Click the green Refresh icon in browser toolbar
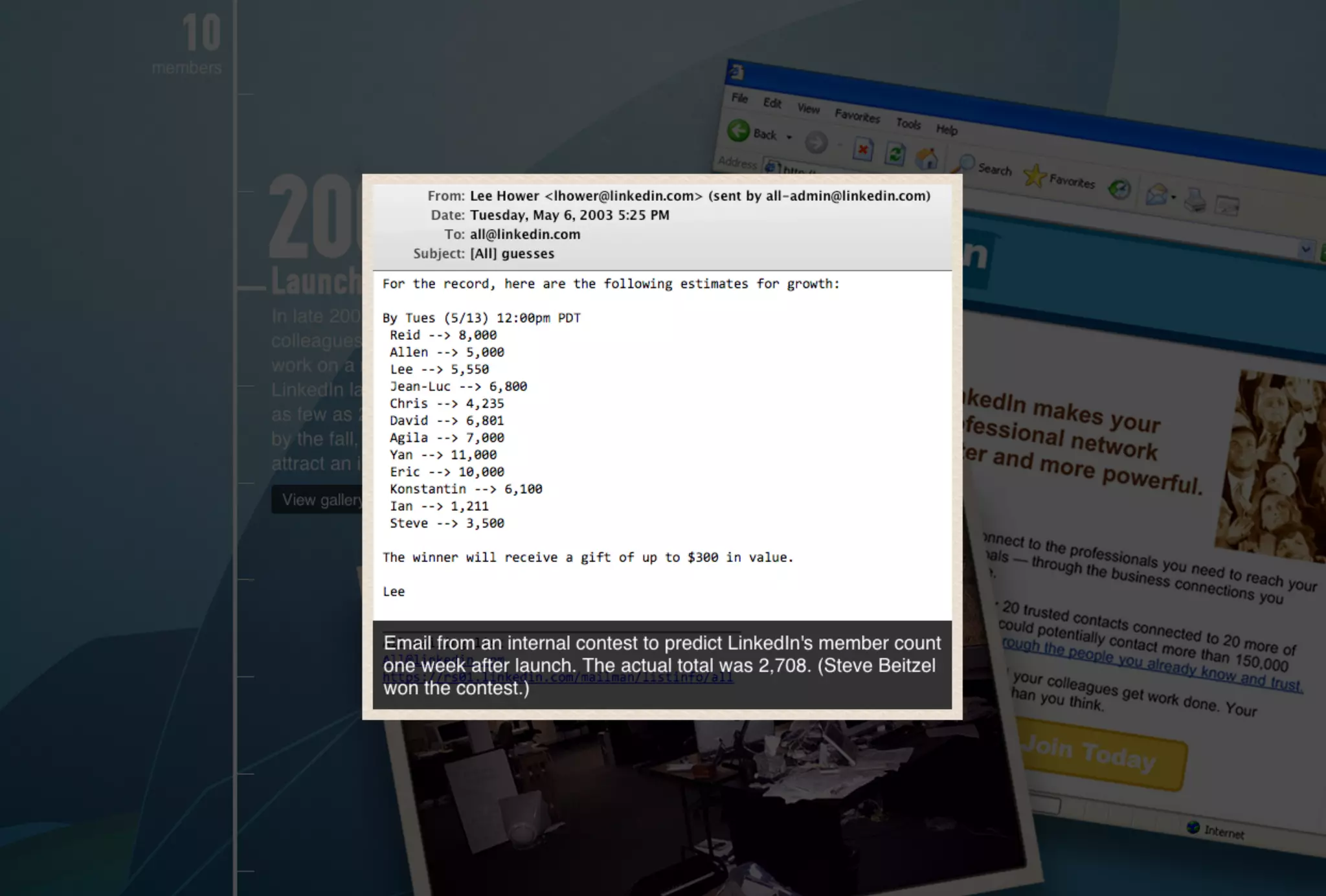The height and width of the screenshot is (896, 1326). (x=895, y=155)
